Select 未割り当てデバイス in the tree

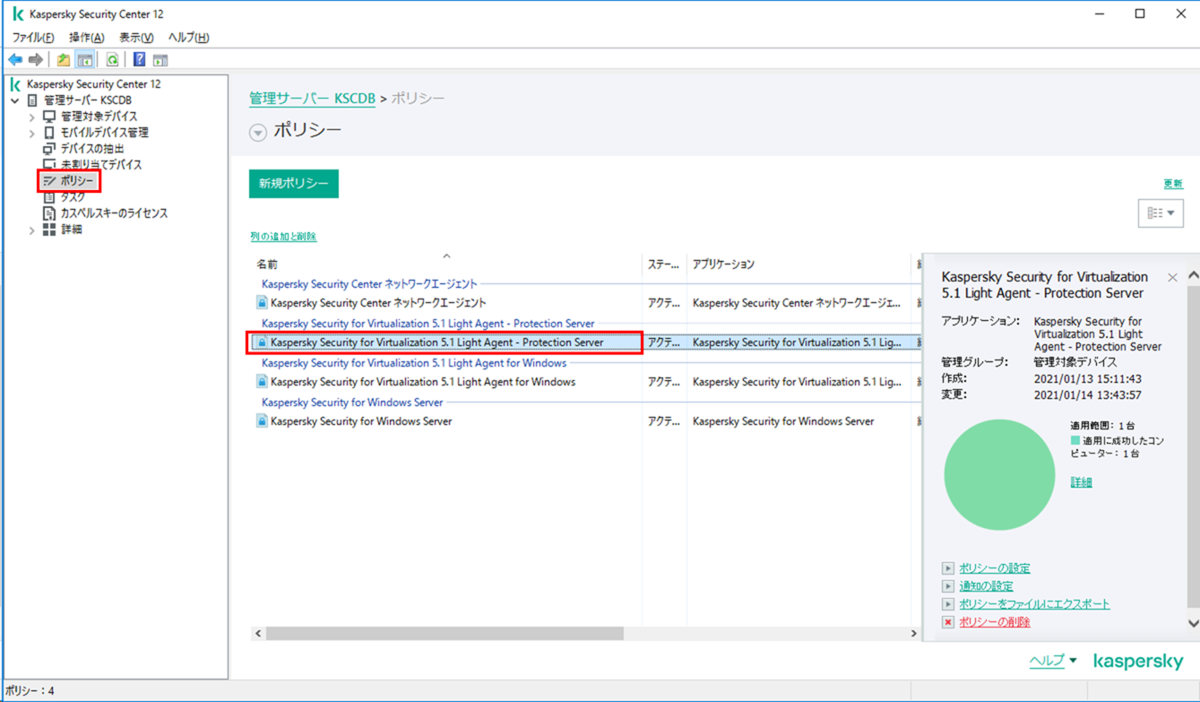click(x=101, y=165)
